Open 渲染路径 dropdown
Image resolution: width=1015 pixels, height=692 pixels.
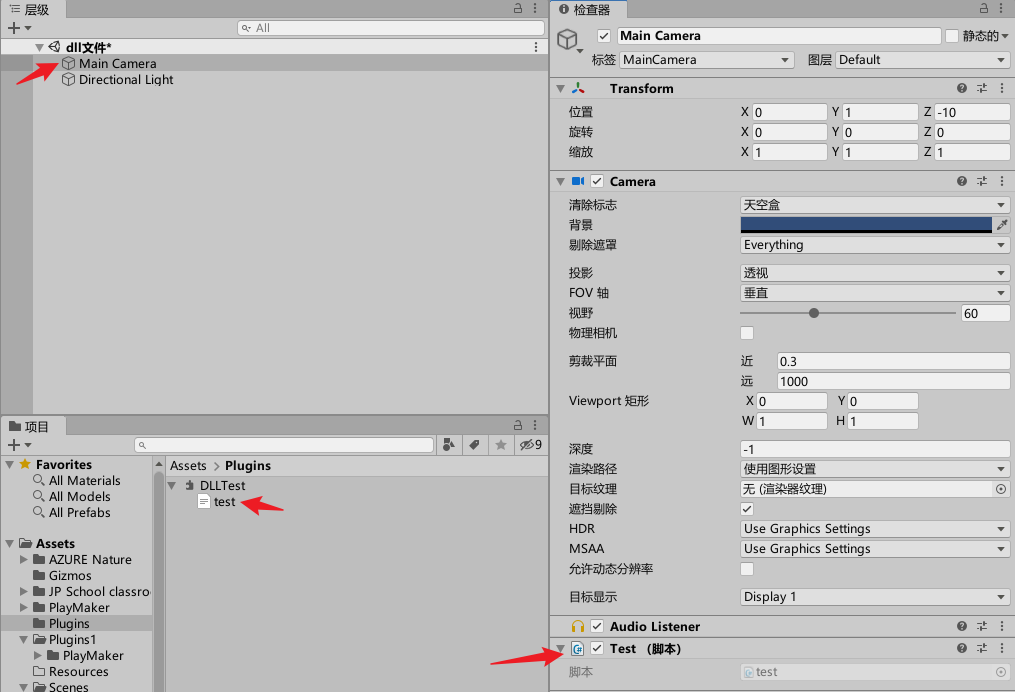tap(875, 469)
